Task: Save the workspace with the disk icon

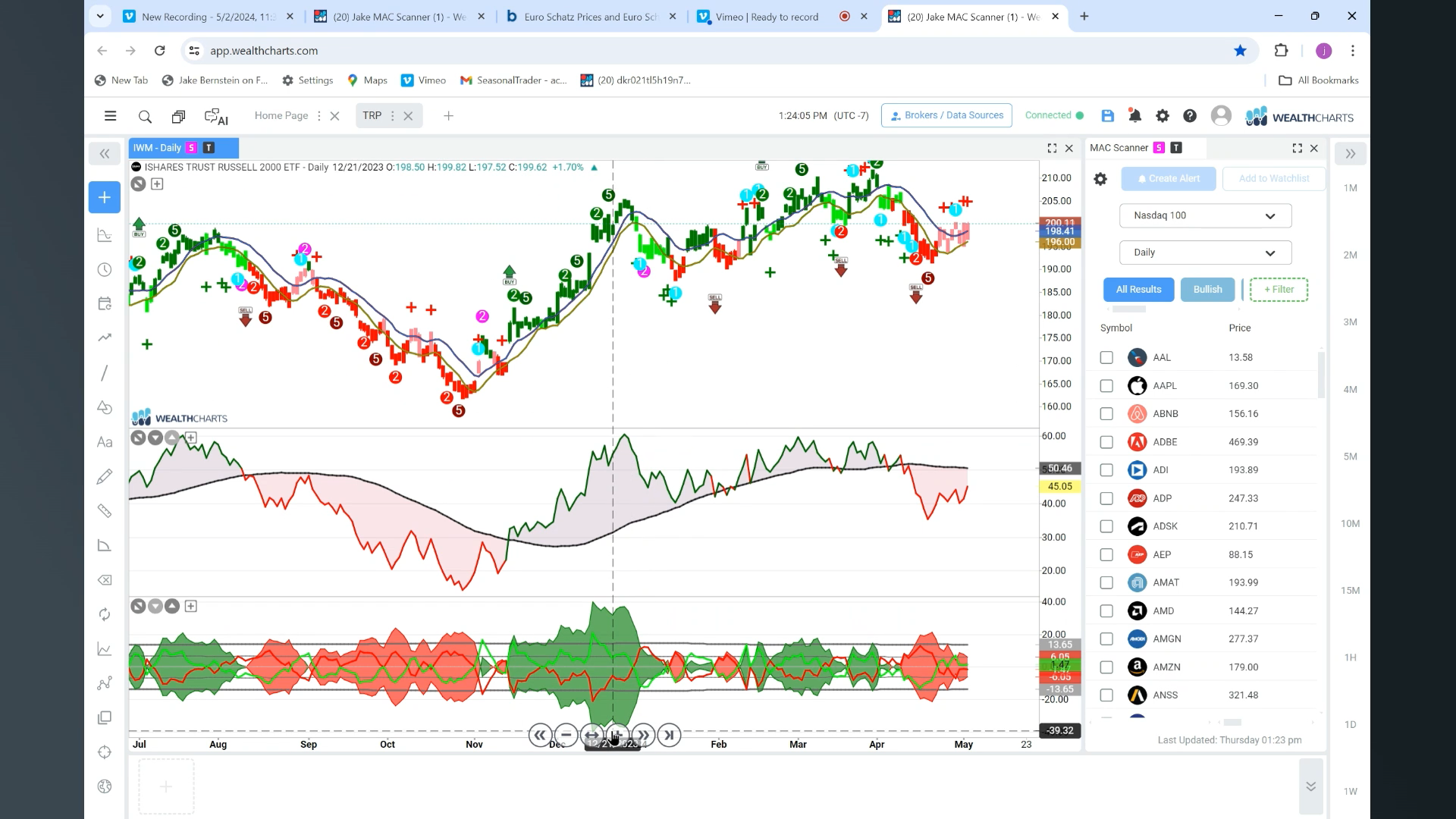Action: [1107, 116]
